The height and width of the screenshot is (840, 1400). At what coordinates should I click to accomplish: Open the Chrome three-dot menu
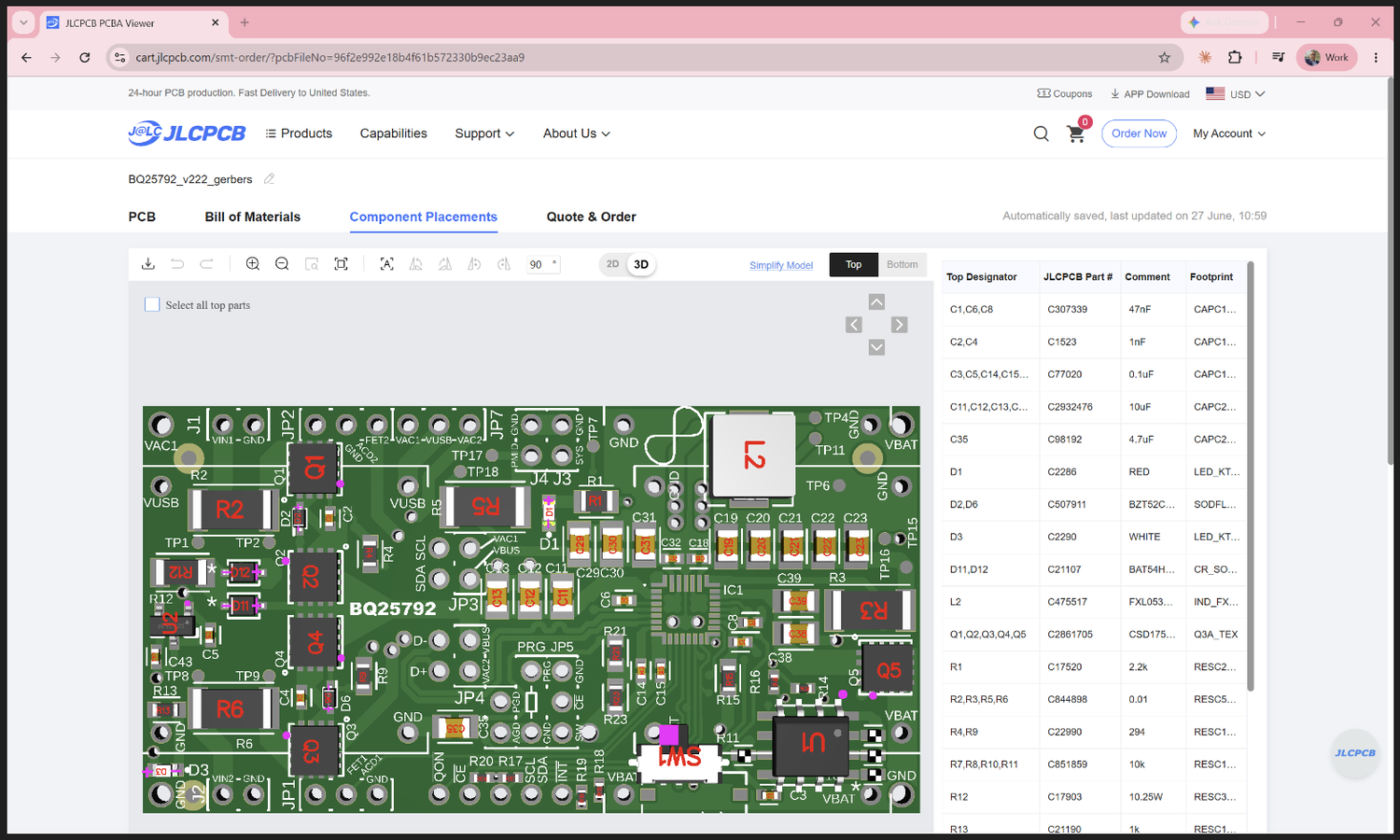(x=1376, y=57)
